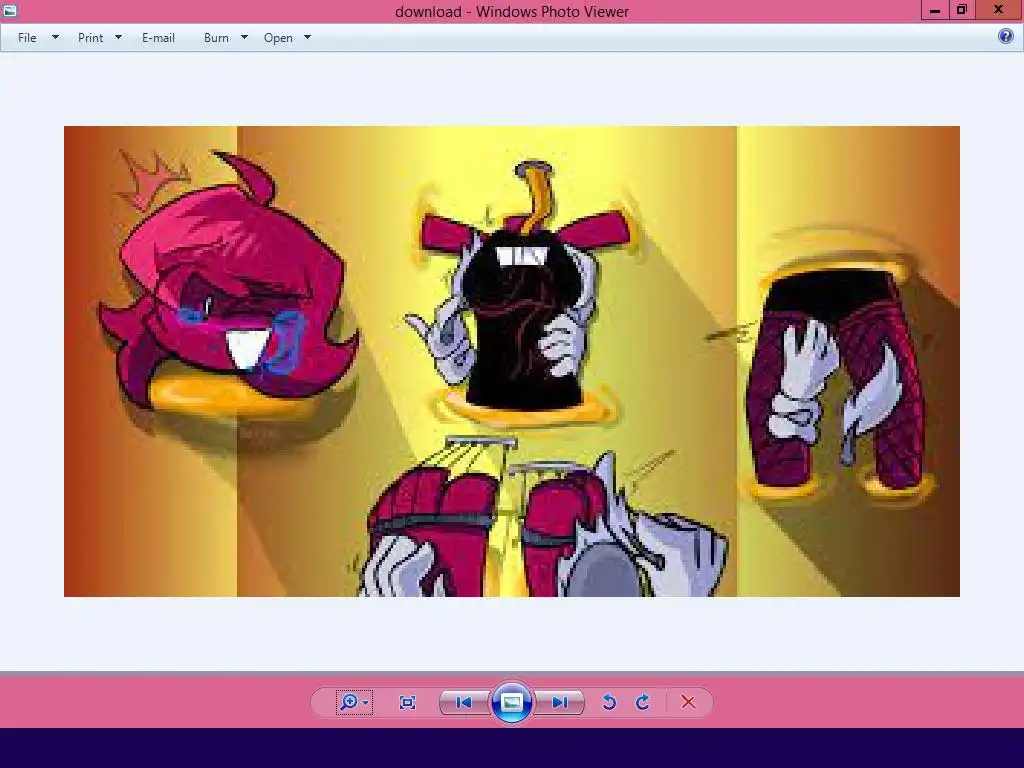Click the Open menu item
1024x768 pixels.
278,38
